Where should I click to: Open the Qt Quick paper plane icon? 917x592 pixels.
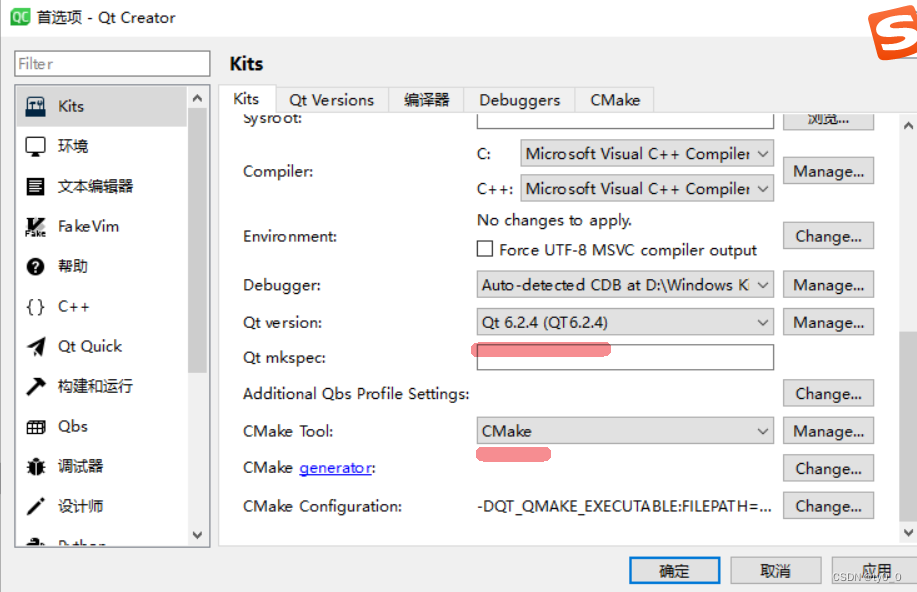tap(36, 346)
